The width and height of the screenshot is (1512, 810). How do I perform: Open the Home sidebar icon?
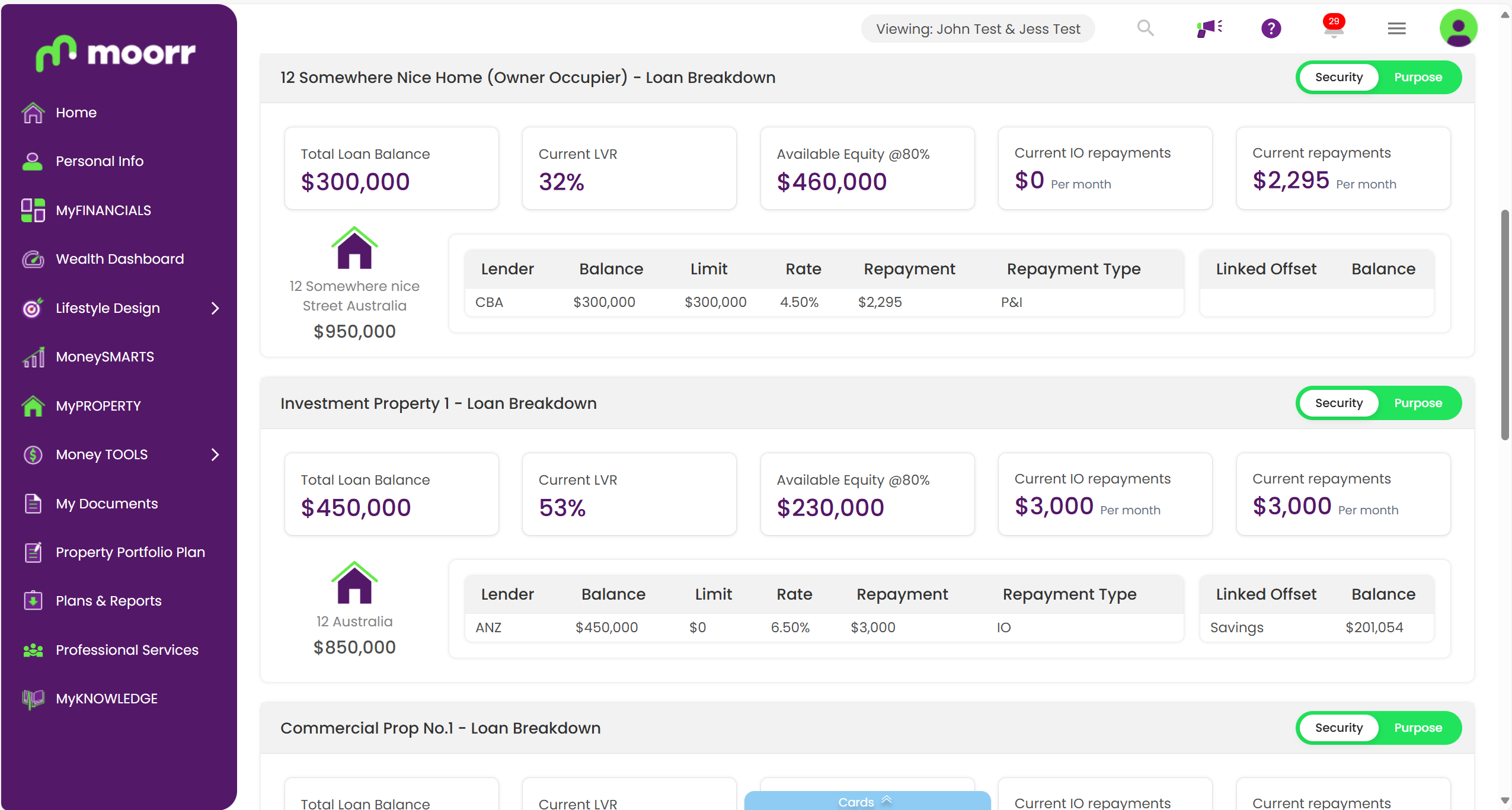(x=33, y=113)
